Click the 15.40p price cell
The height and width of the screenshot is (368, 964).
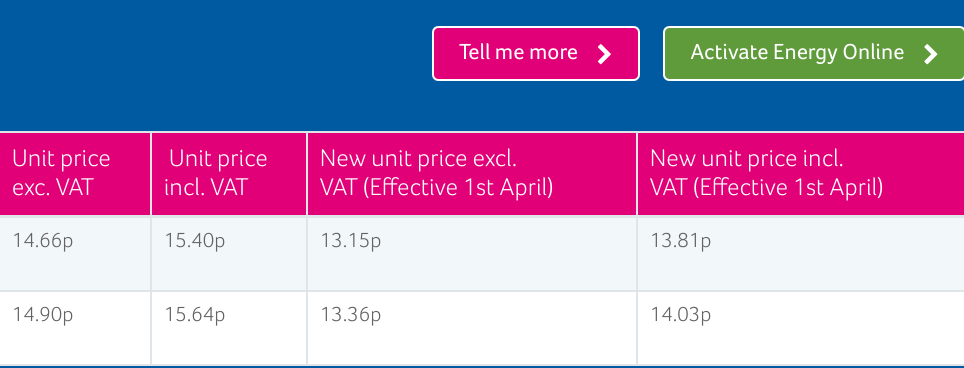[x=229, y=253]
